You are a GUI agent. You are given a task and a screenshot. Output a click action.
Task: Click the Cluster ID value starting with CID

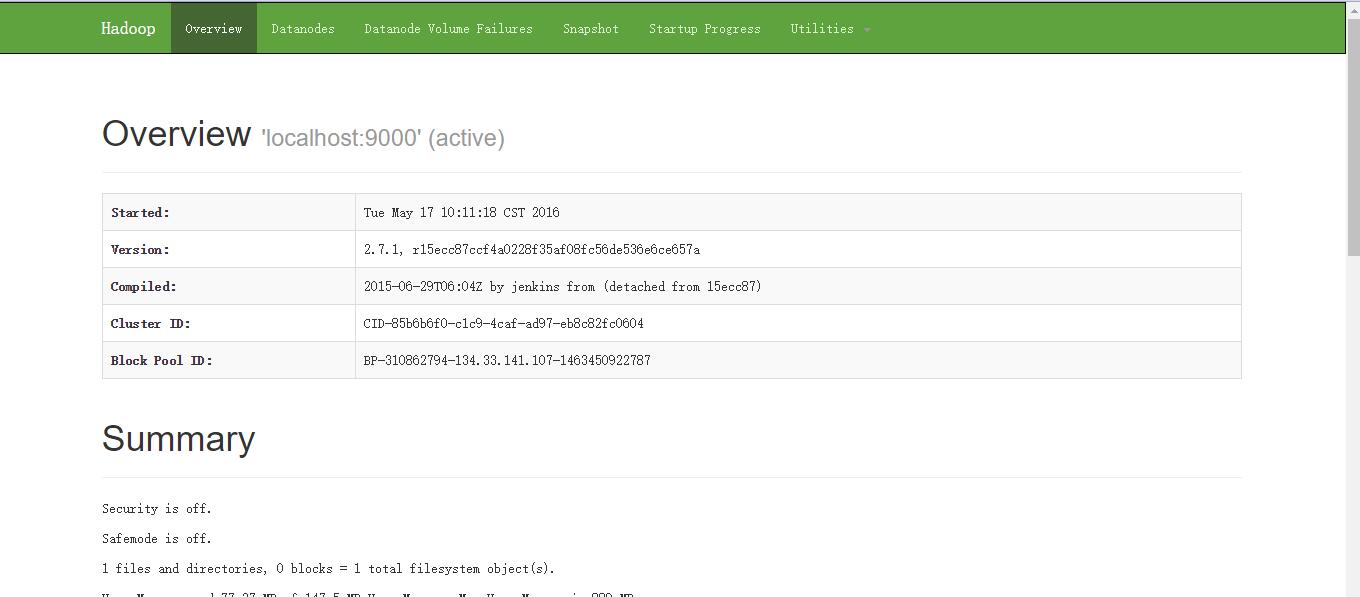[503, 324]
